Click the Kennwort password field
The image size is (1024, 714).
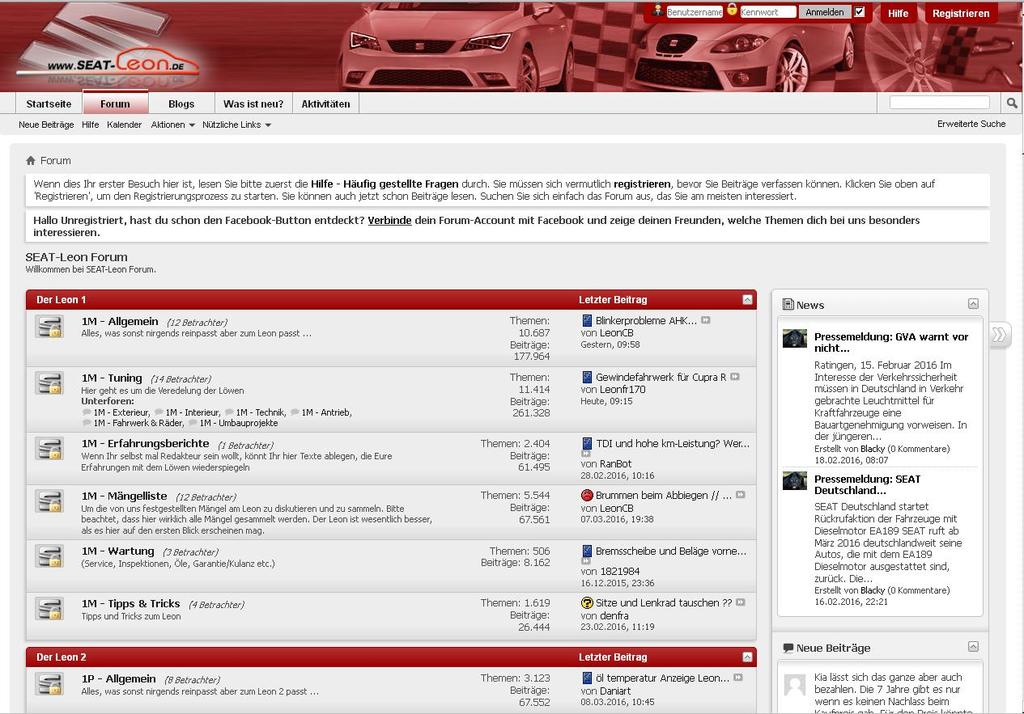pyautogui.click(x=768, y=12)
